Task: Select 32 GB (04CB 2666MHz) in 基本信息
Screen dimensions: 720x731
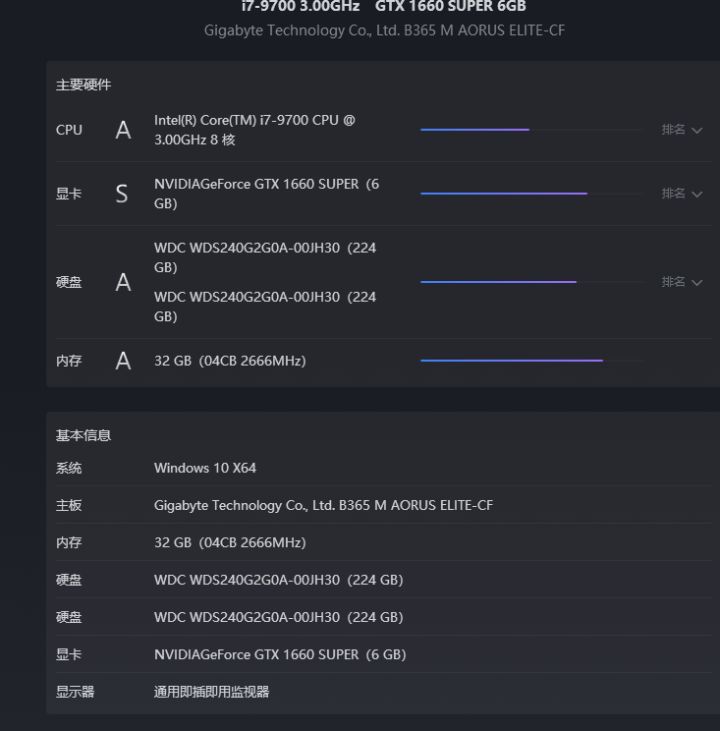Action: 230,543
